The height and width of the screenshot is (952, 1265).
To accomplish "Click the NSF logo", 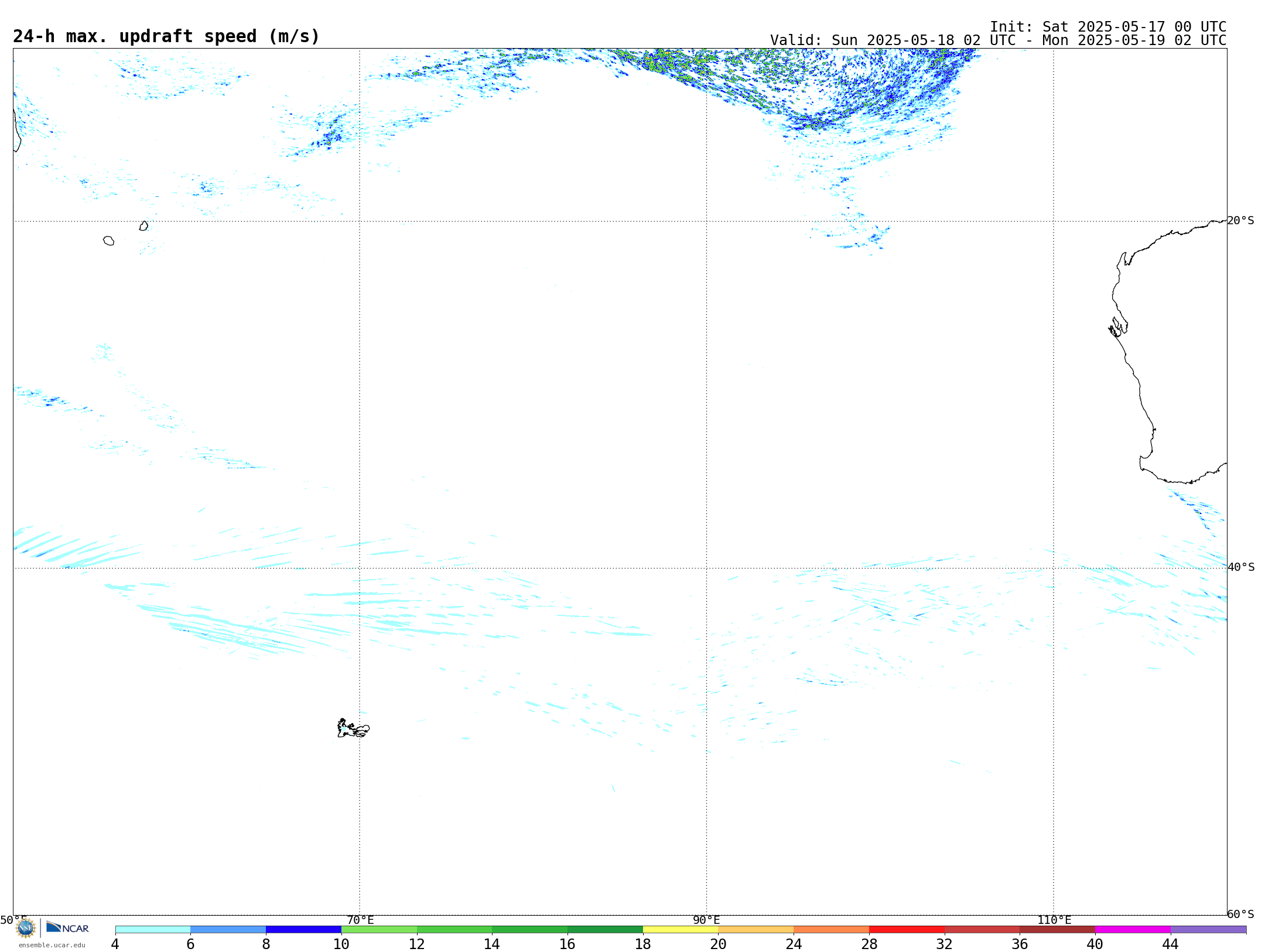I will point(26,928).
